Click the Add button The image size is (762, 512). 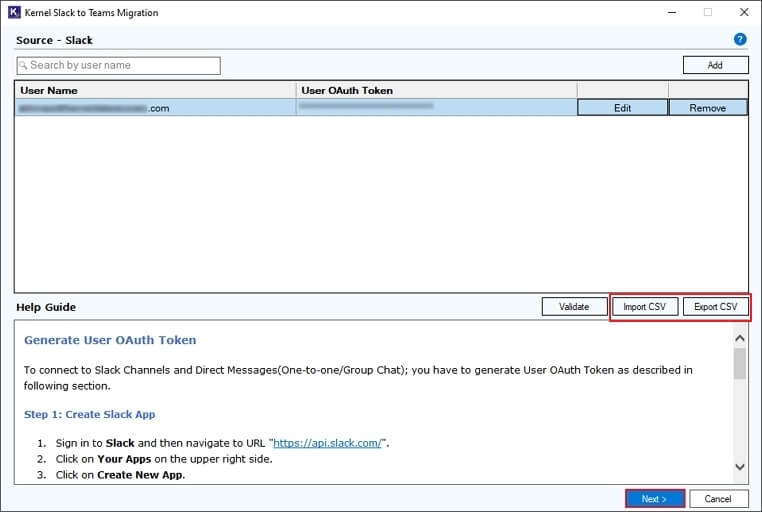(x=715, y=65)
